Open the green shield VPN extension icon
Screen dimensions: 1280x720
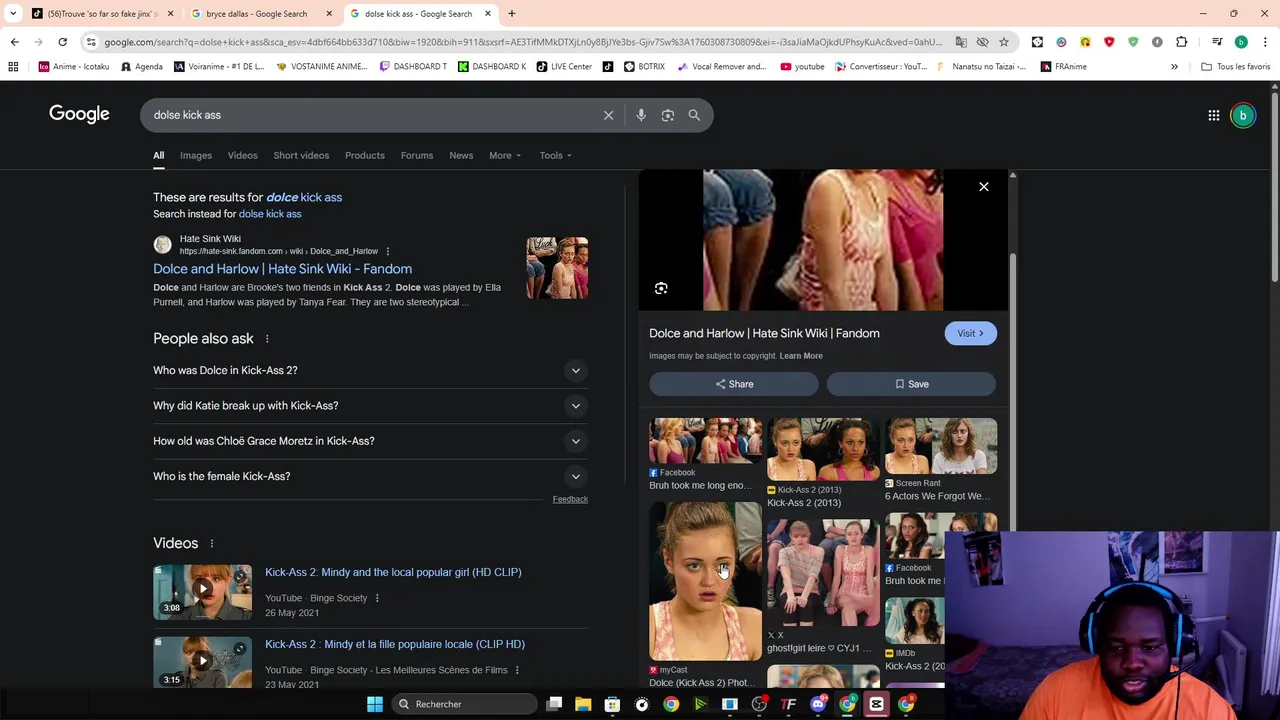[x=1133, y=42]
